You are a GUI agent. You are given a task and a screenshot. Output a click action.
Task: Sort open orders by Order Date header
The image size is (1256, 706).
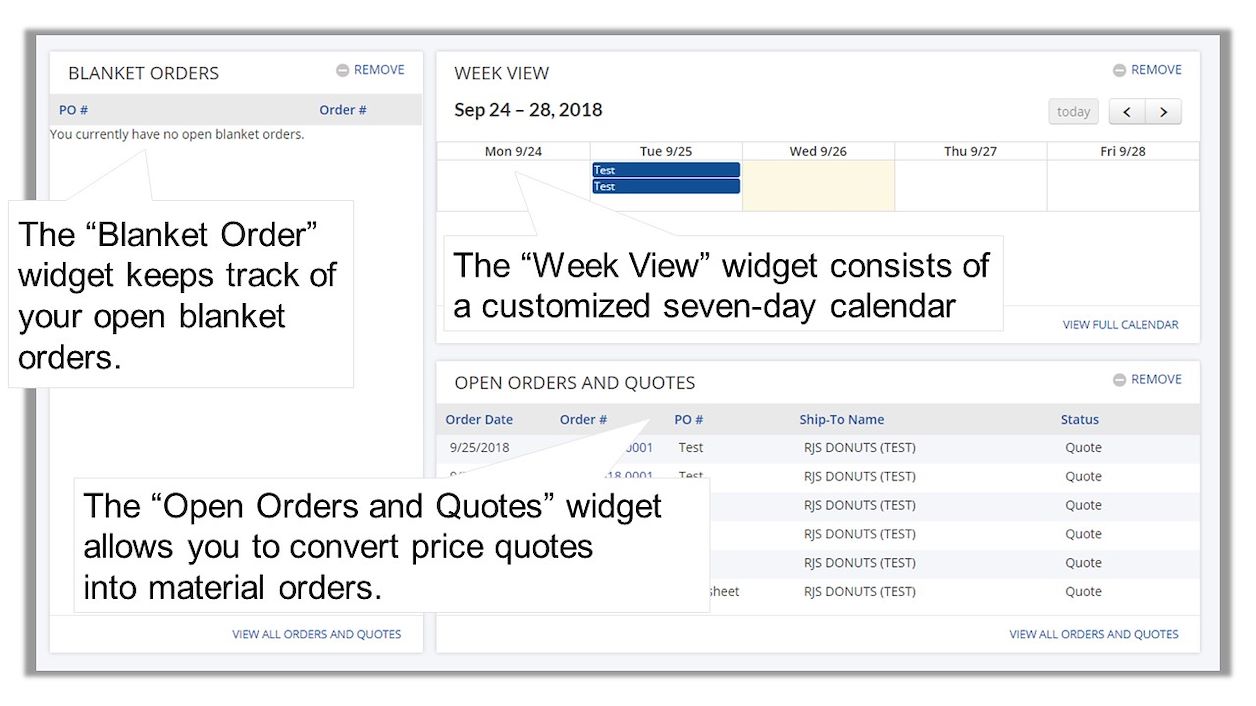[x=479, y=420]
